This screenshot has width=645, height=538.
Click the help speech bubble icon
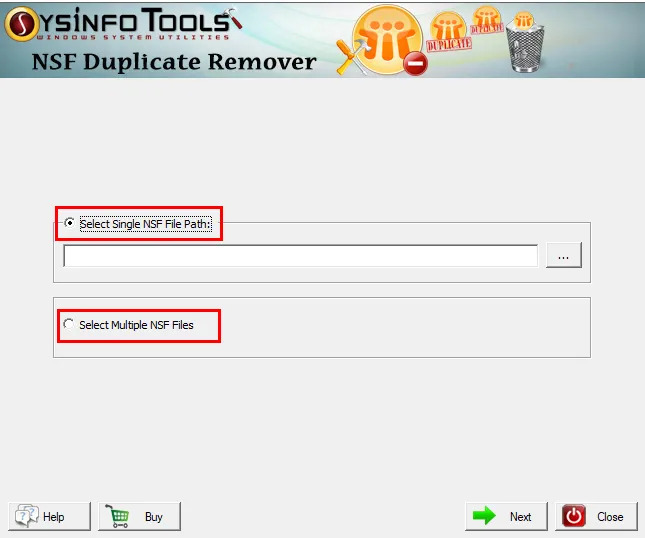click(x=27, y=516)
